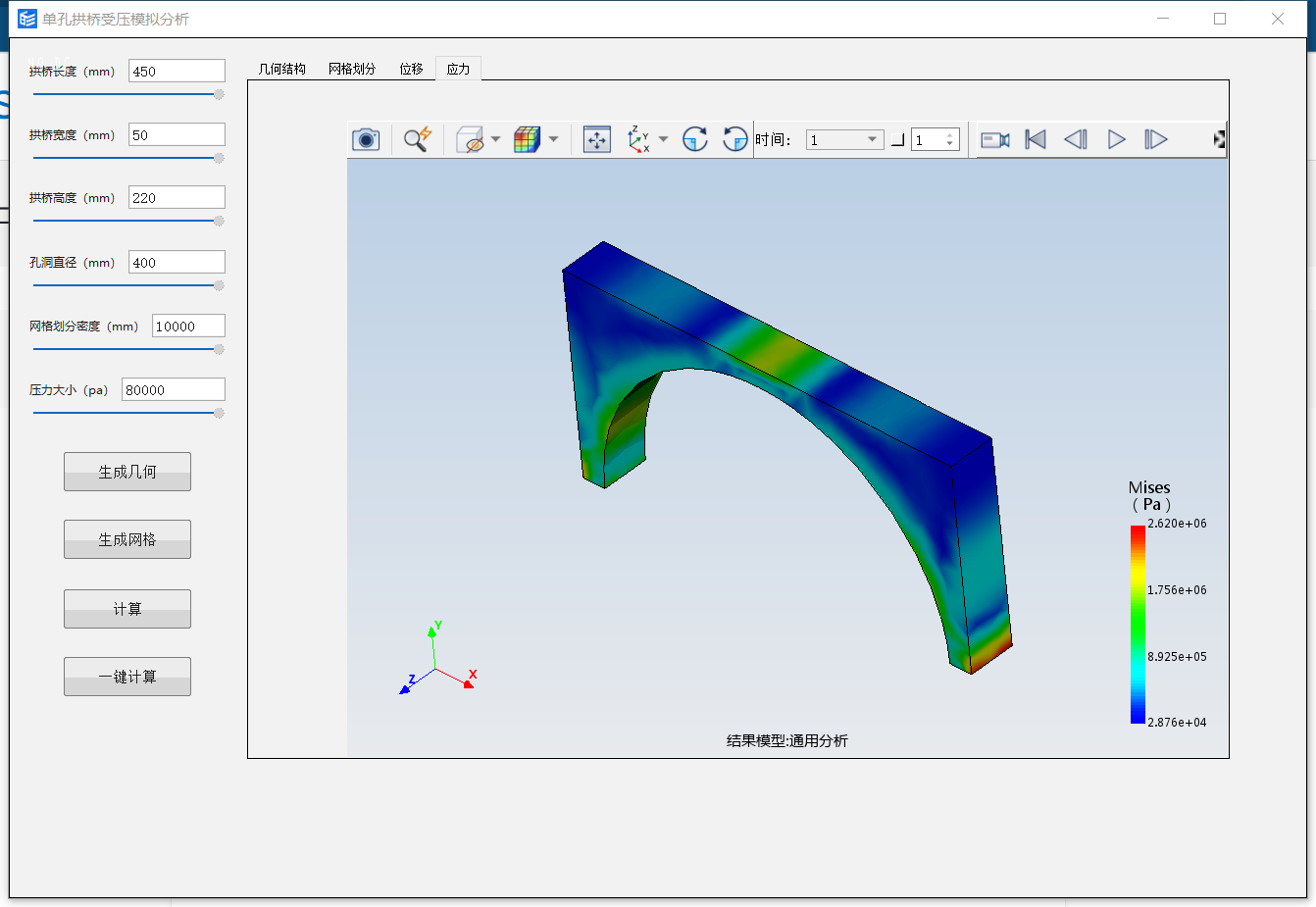1316x907 pixels.
Task: Click the small step marker icon before frame spinbox
Action: pyautogui.click(x=897, y=140)
